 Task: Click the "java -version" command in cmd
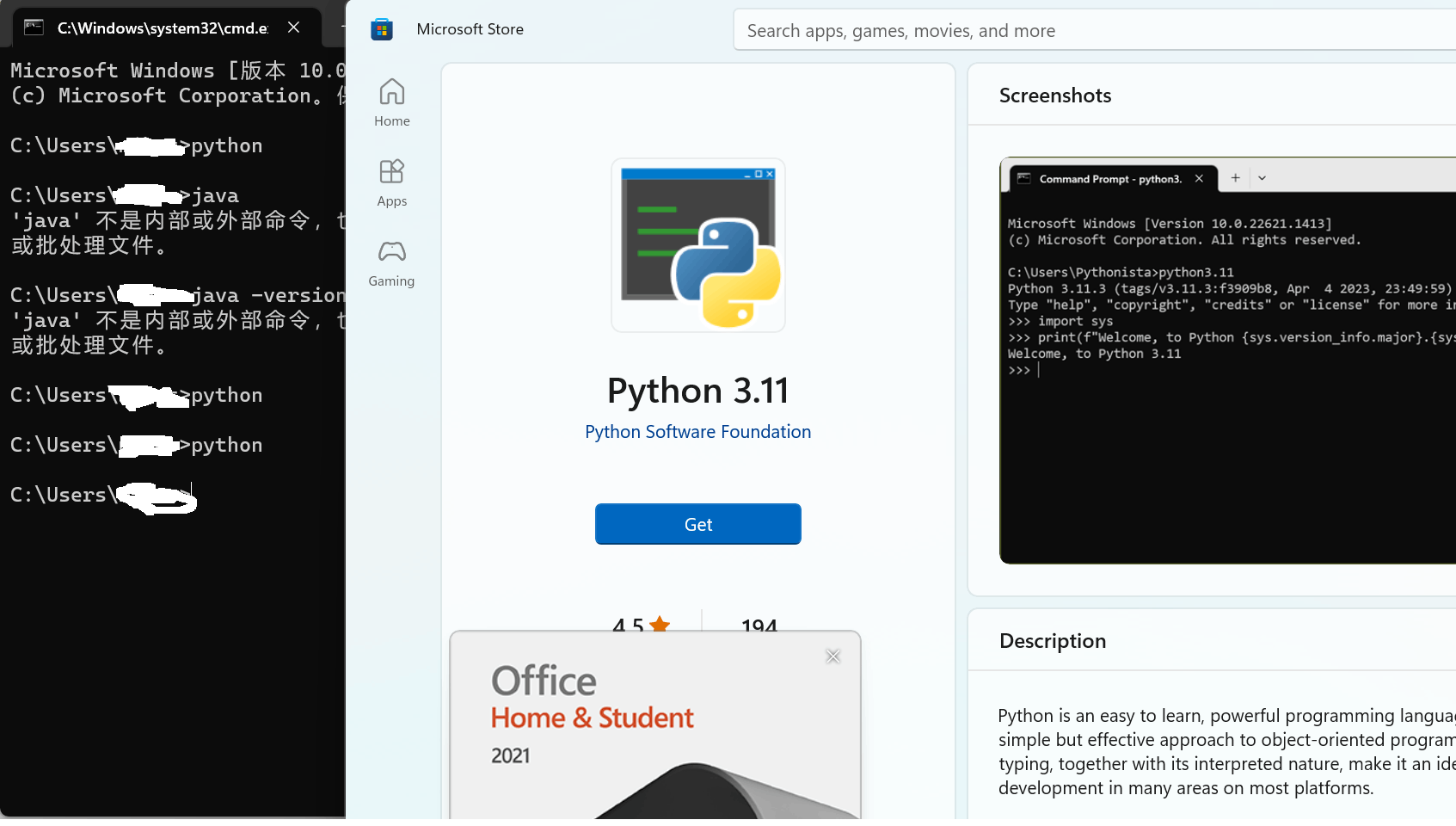pyautogui.click(x=268, y=295)
